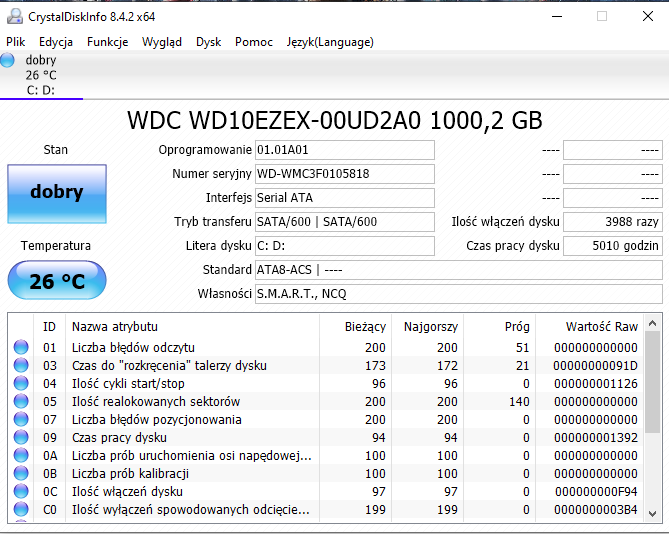Screen dimensions: 669x534
Task: Click the attribute list scrollbar thumb
Action: (652, 382)
